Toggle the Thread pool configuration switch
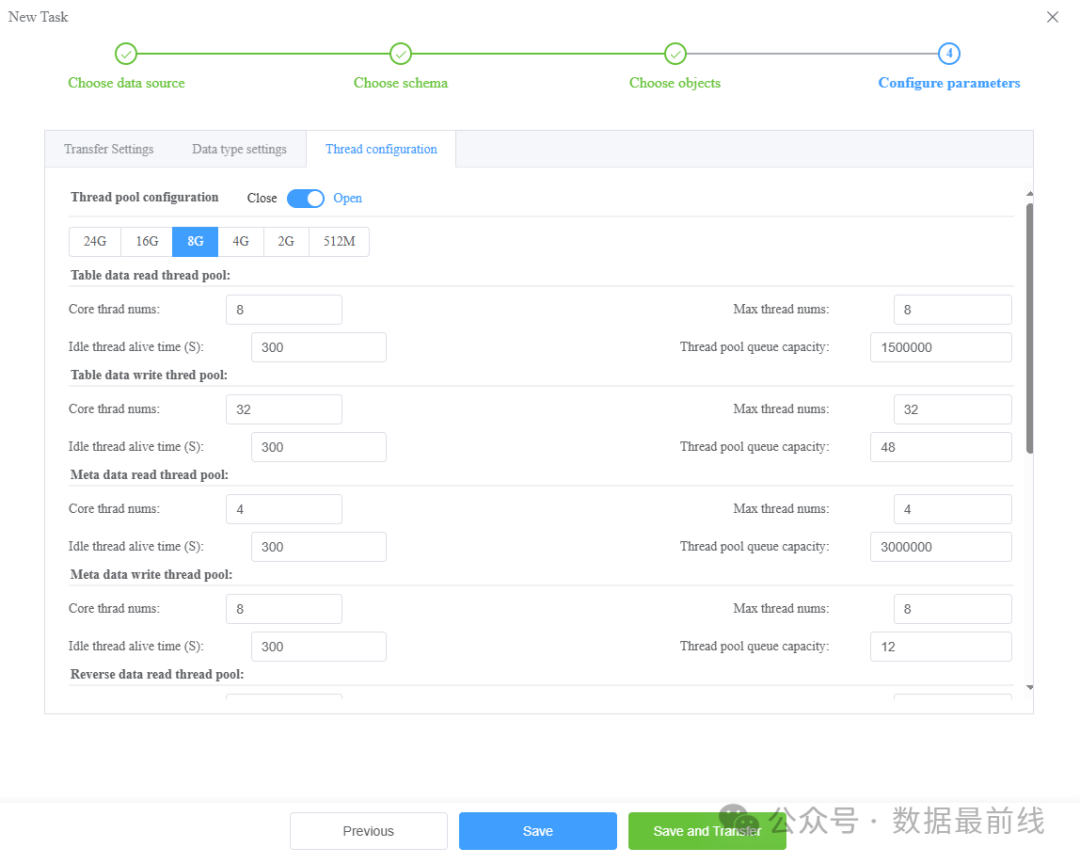 click(x=305, y=198)
